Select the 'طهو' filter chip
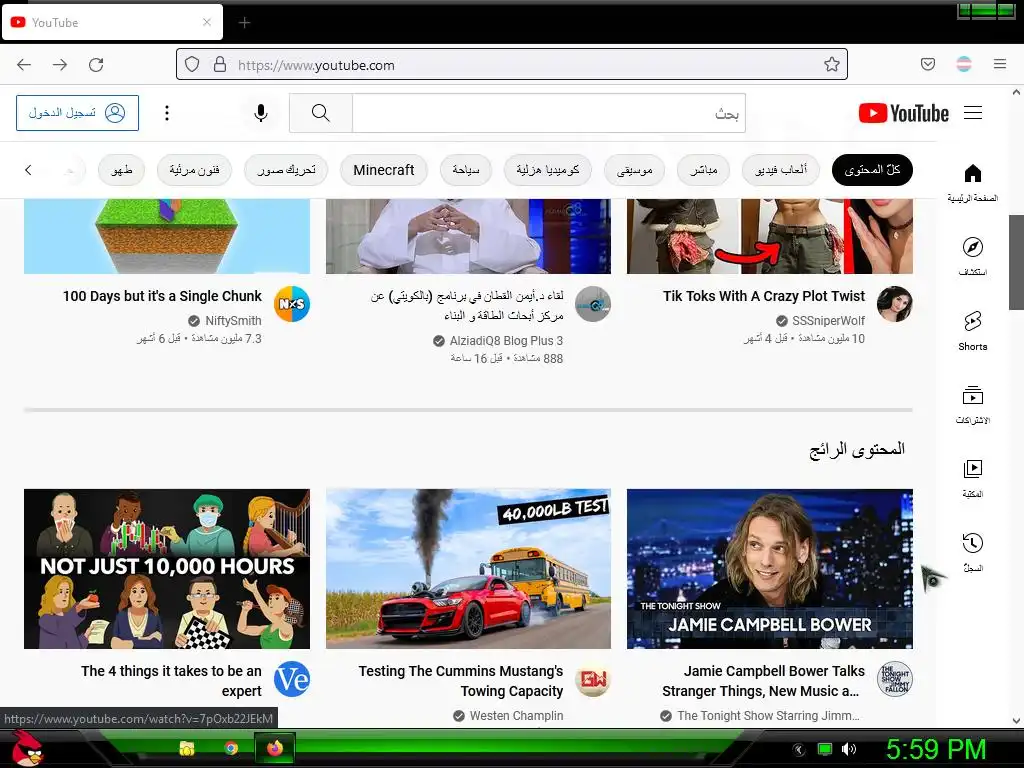The width and height of the screenshot is (1024, 768). (x=121, y=170)
